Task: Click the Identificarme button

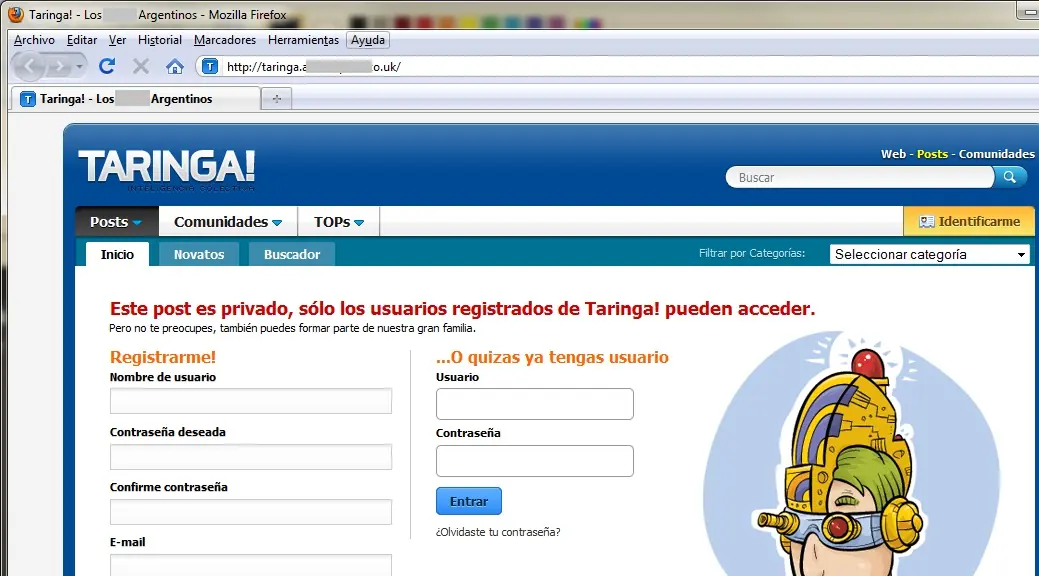Action: (969, 221)
